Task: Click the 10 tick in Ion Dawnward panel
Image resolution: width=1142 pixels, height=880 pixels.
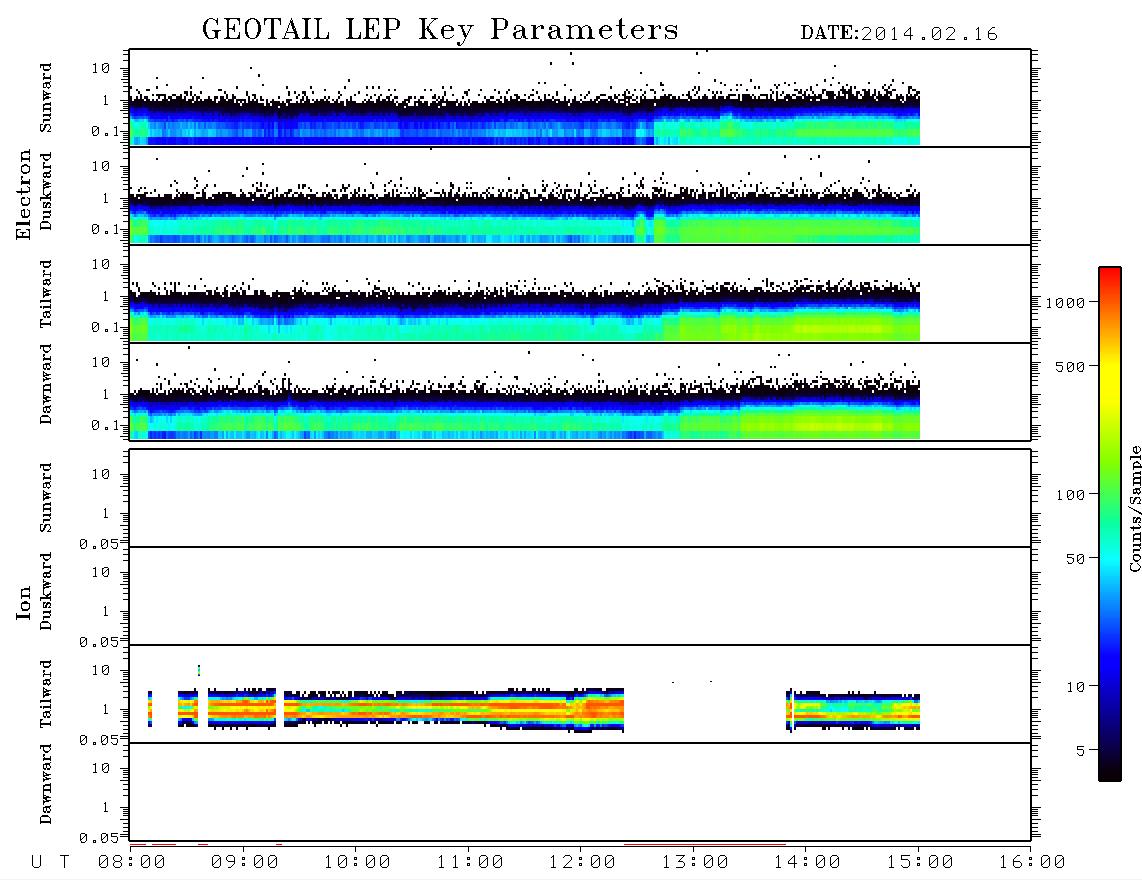Action: [101, 769]
